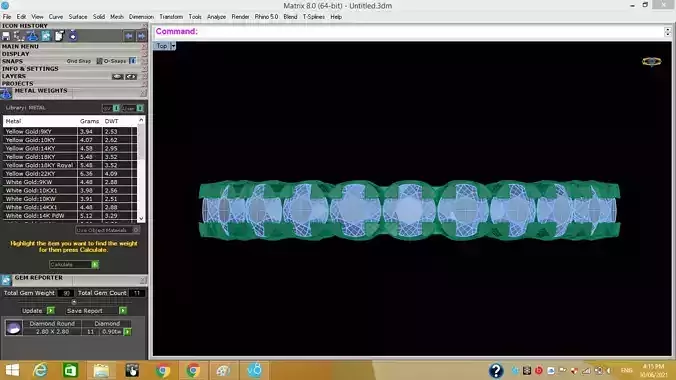
Task: Click the Update button
Action: [x=32, y=311]
